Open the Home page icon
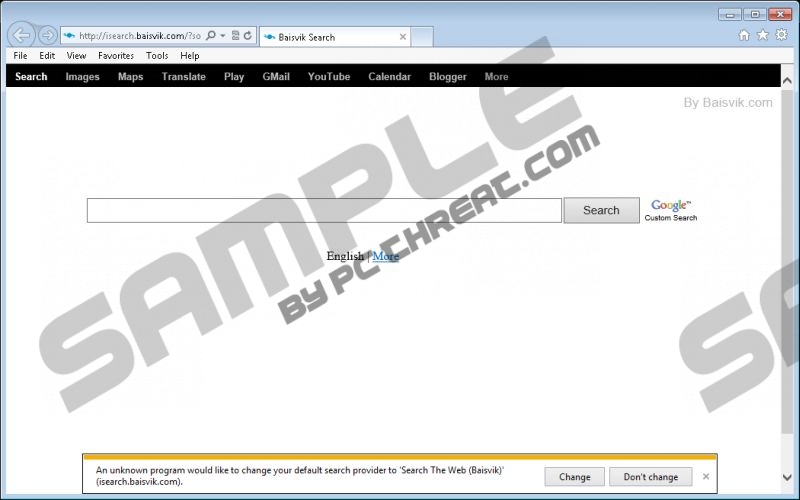Image resolution: width=800 pixels, height=500 pixels. [x=744, y=35]
